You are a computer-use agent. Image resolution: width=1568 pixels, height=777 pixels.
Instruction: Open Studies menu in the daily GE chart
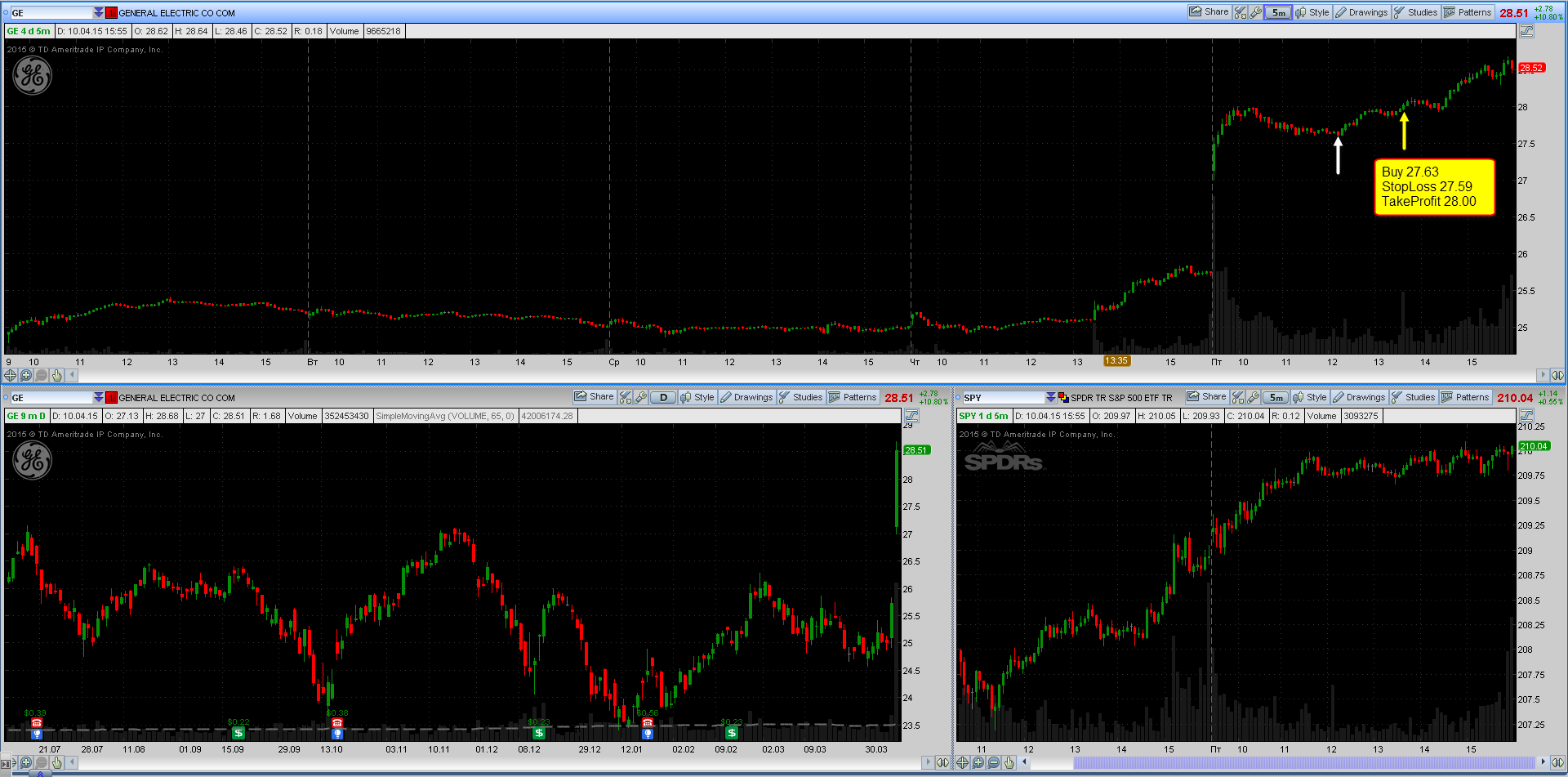click(x=800, y=397)
